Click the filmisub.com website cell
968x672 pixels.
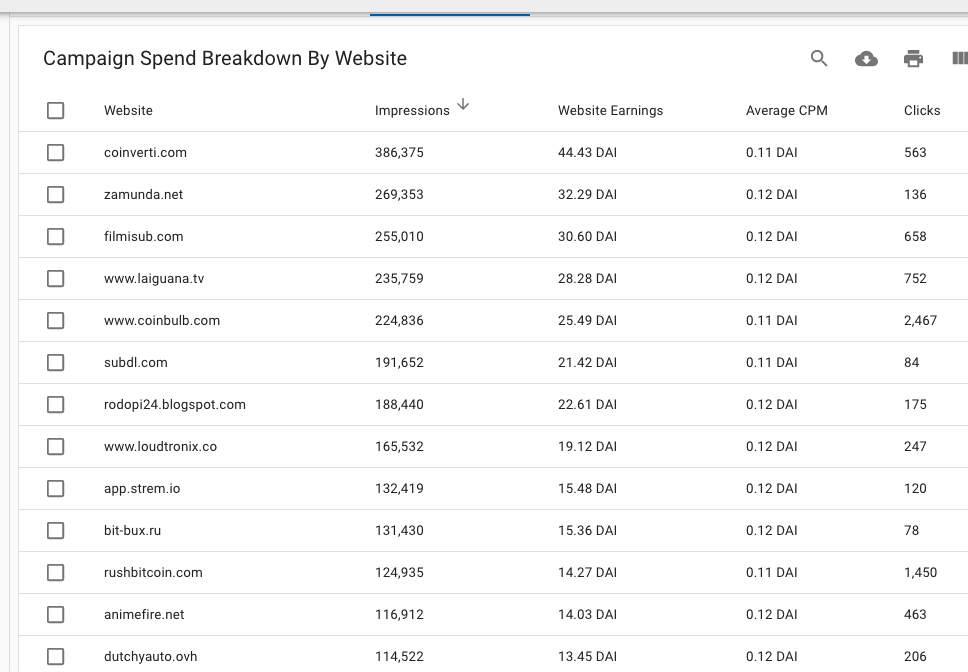(x=143, y=236)
